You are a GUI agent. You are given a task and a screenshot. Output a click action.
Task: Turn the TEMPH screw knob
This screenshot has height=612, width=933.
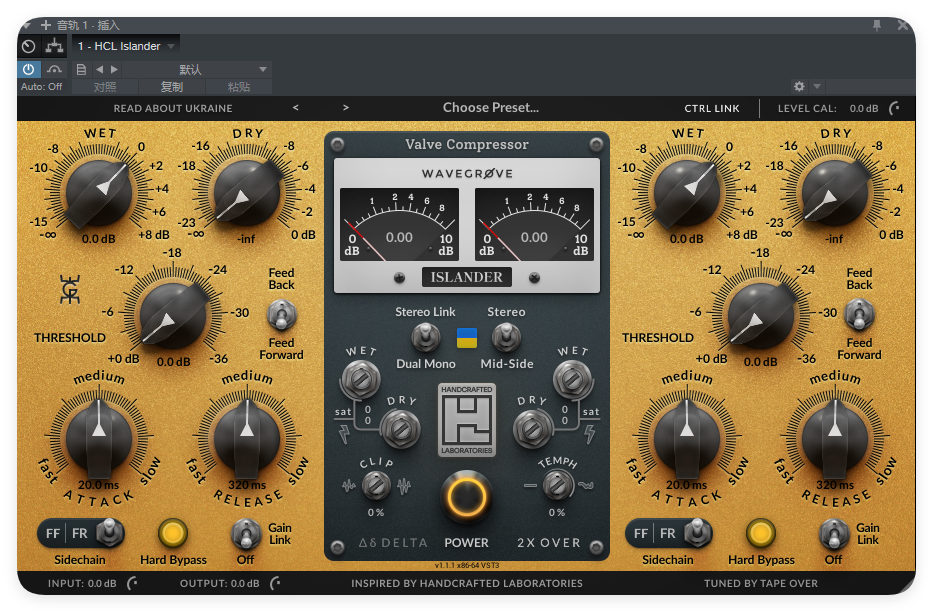click(x=558, y=485)
